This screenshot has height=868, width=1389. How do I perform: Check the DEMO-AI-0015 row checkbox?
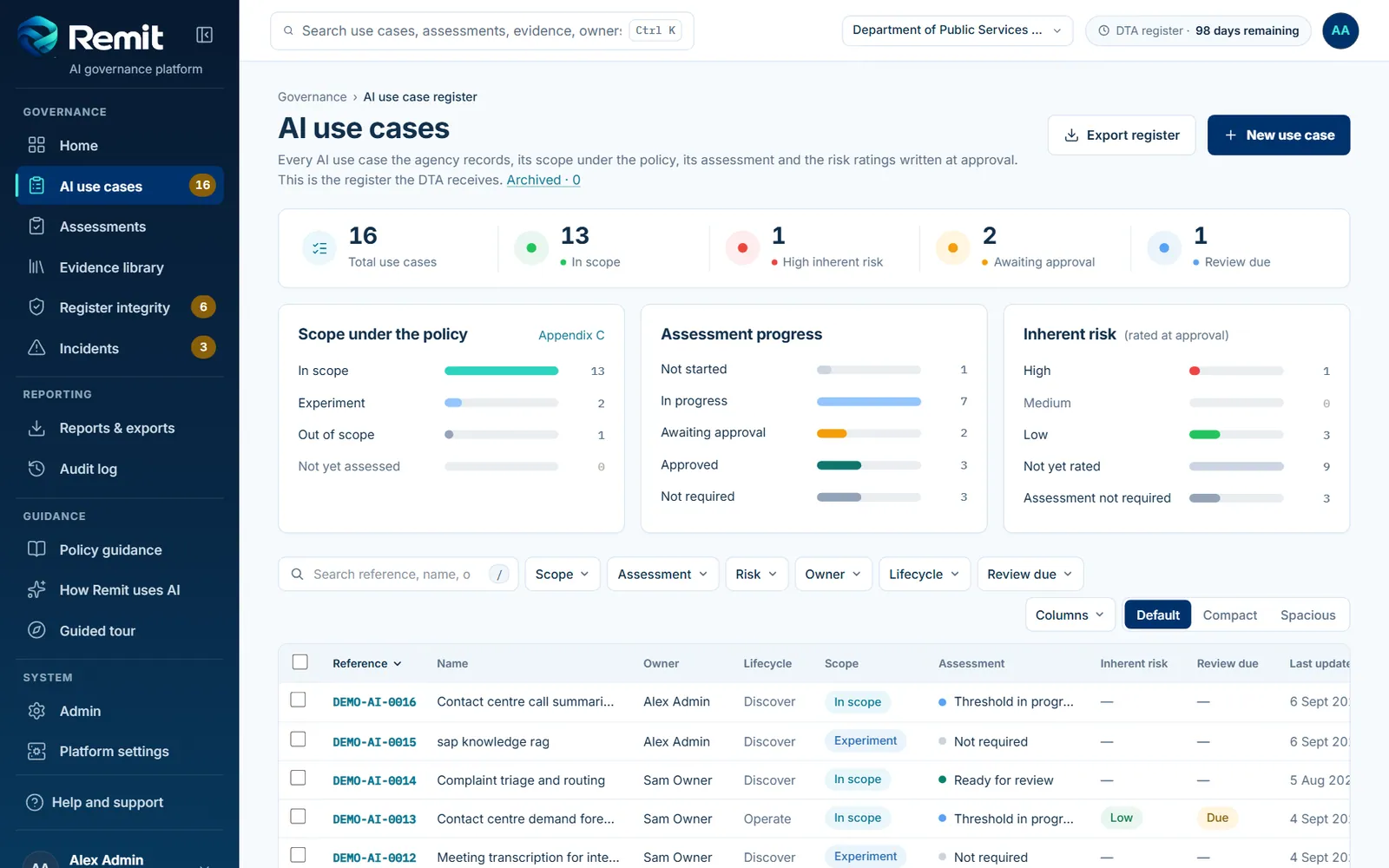pyautogui.click(x=298, y=740)
